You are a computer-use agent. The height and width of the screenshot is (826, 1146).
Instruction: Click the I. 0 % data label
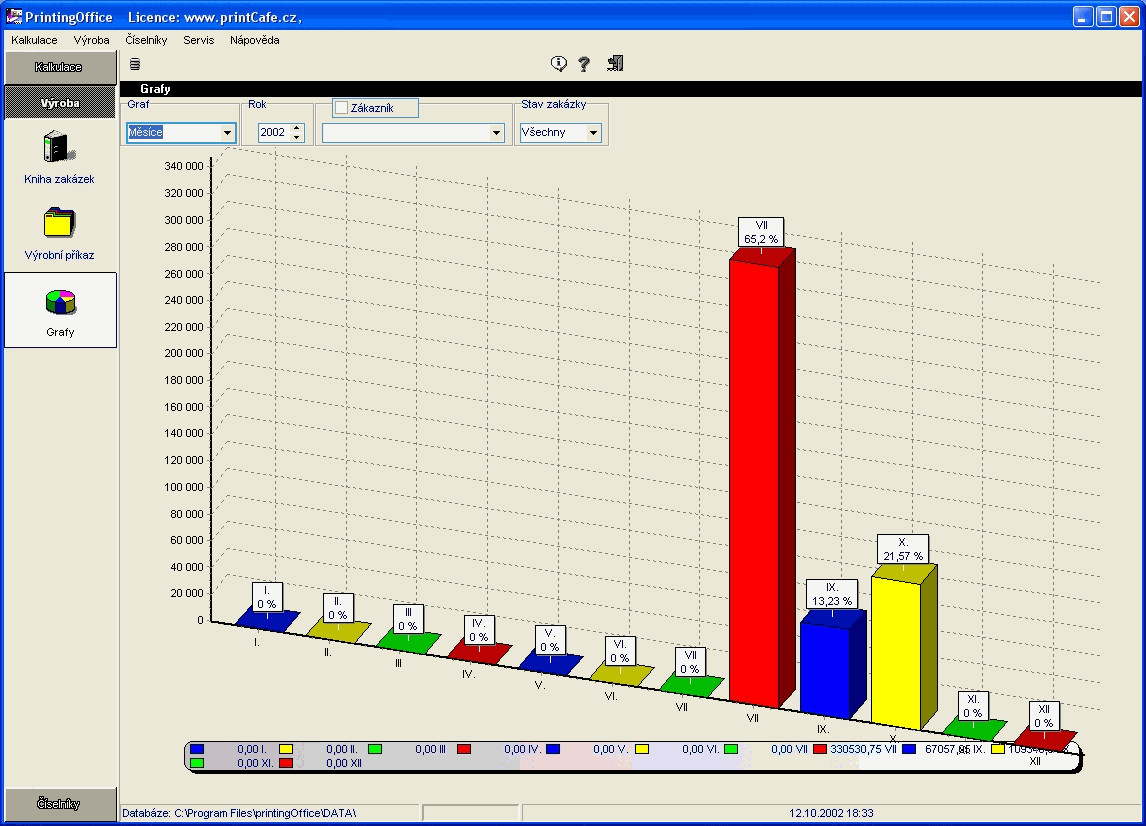267,596
